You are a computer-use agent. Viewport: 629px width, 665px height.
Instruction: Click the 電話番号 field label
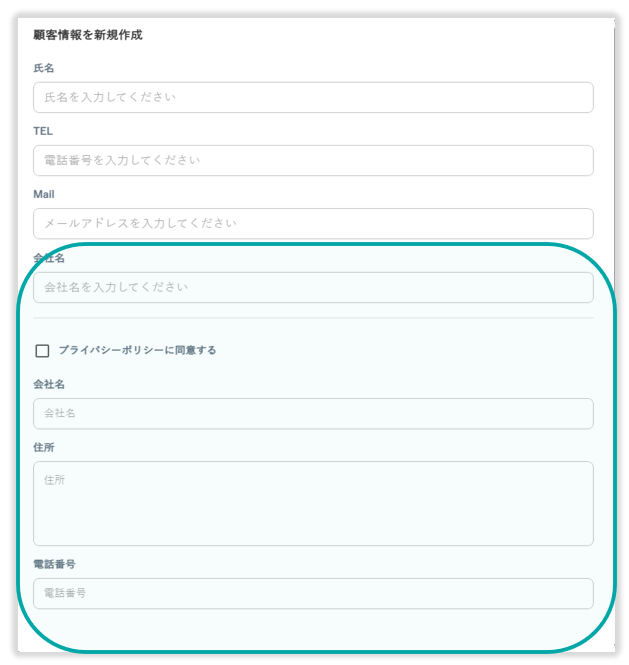click(x=55, y=564)
